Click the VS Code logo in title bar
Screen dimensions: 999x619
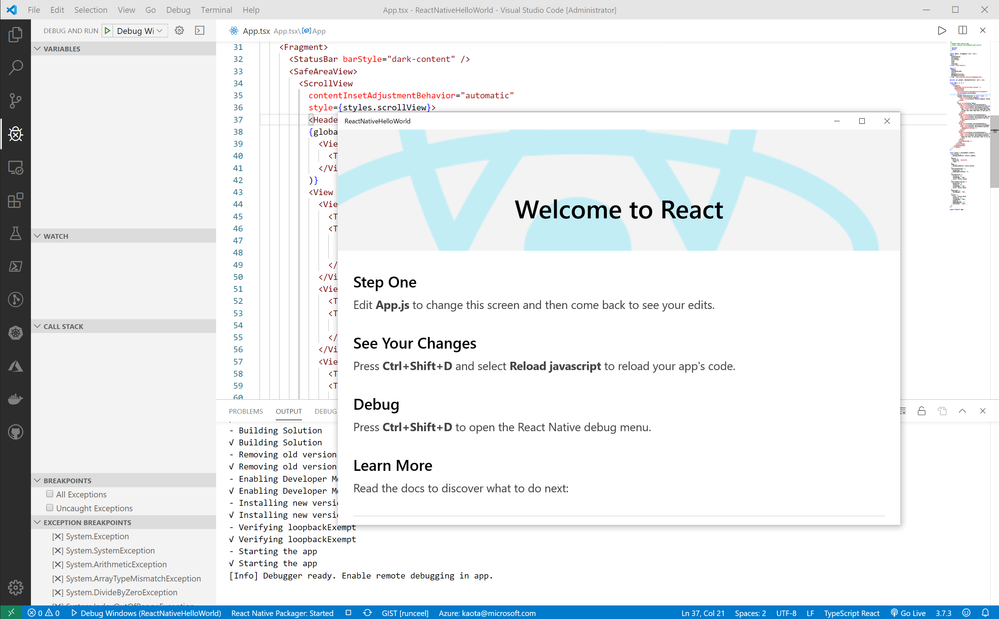(11, 10)
